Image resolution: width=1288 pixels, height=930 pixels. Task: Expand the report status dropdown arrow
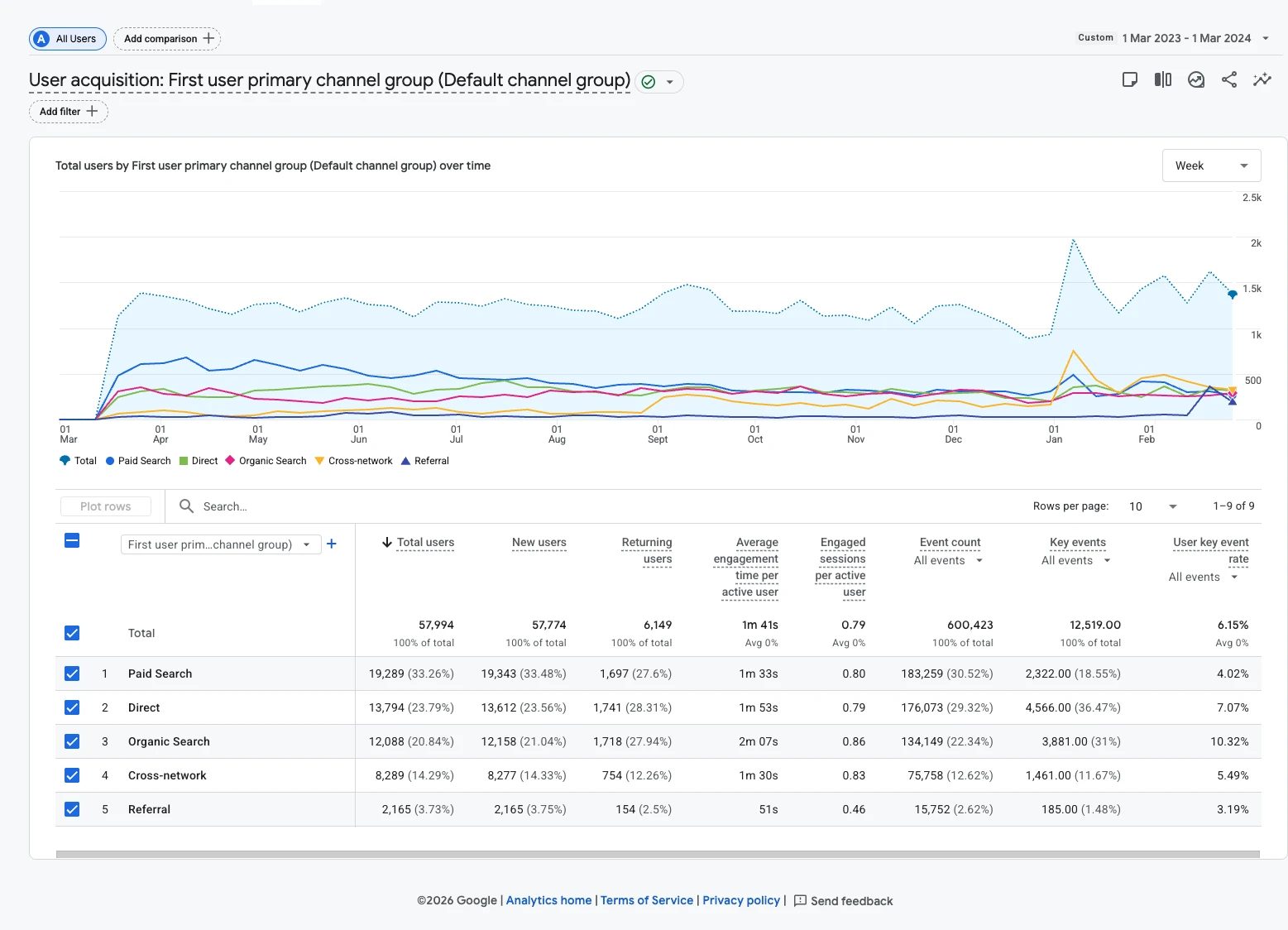669,82
